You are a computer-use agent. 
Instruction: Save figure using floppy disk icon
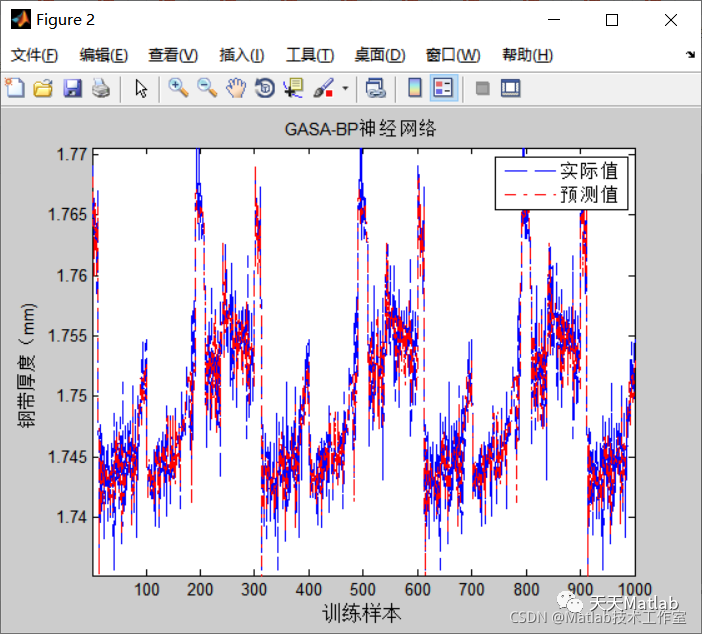pos(73,88)
